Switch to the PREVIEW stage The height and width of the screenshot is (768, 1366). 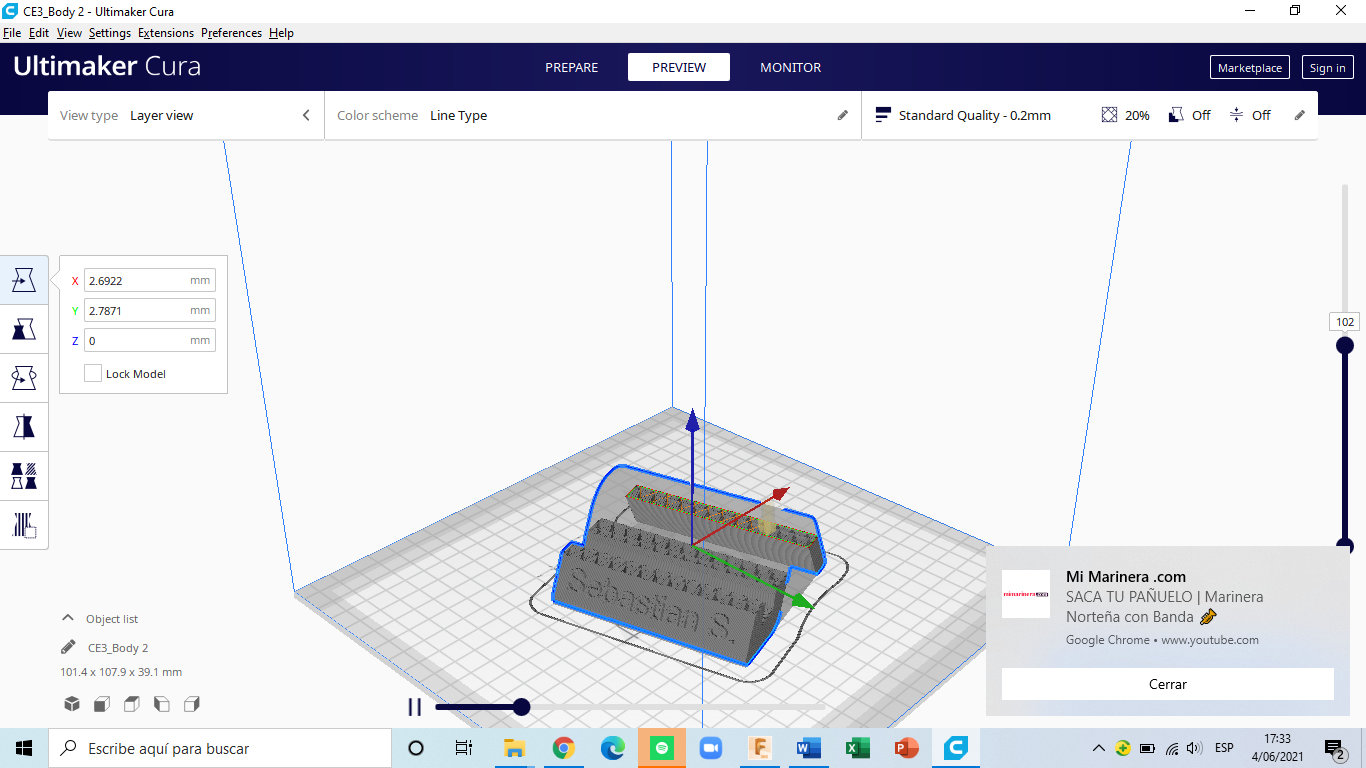pyautogui.click(x=679, y=67)
